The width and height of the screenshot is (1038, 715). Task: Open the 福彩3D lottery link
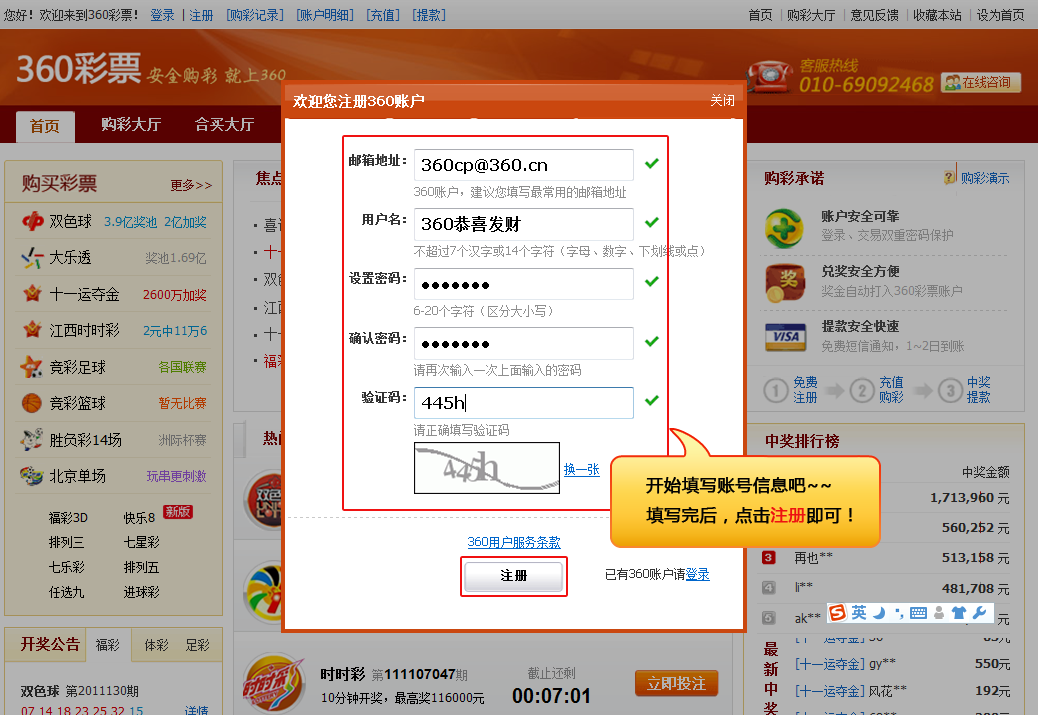point(68,518)
